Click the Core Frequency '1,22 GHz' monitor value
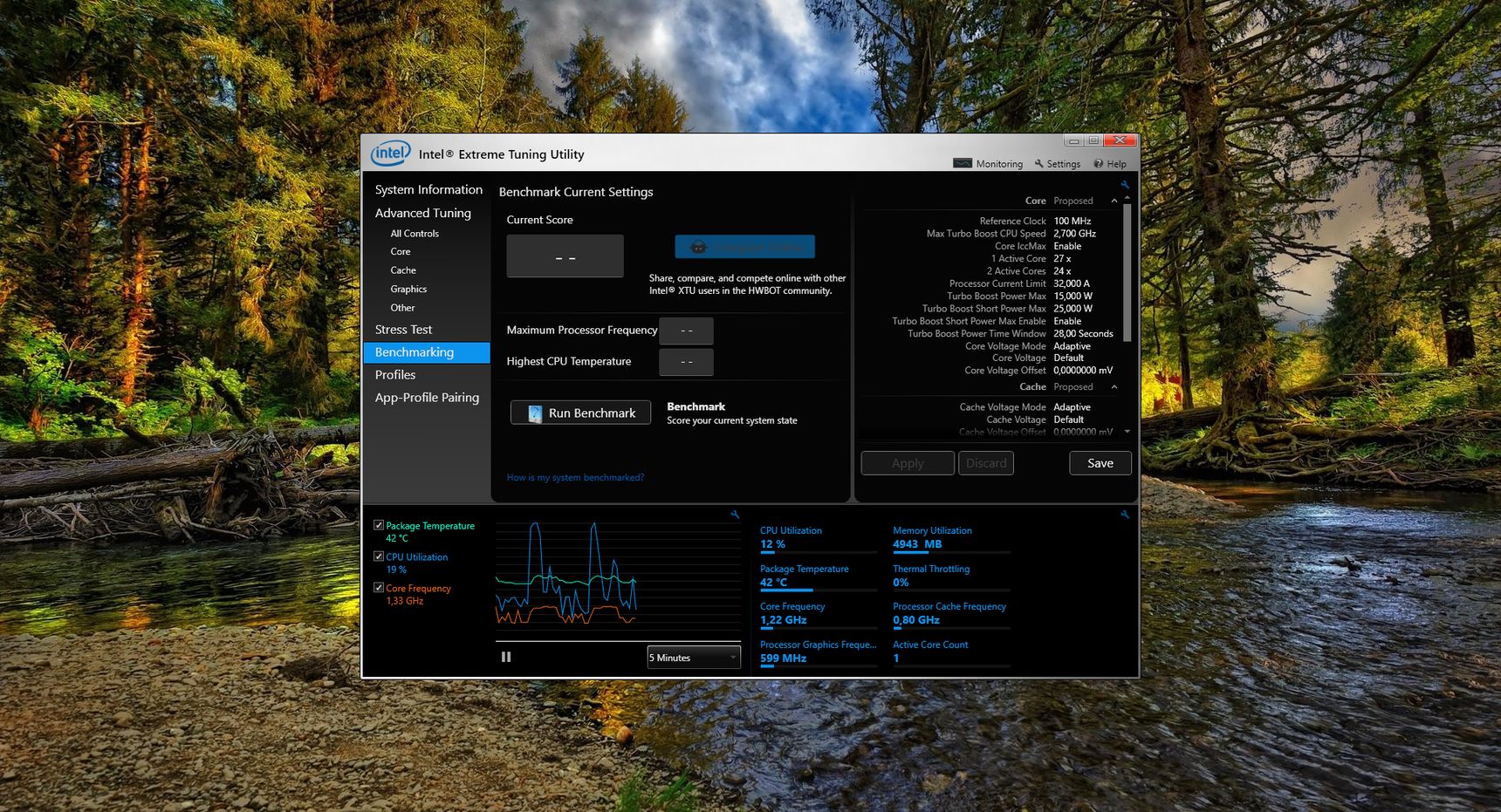This screenshot has height=812, width=1501. click(x=783, y=620)
